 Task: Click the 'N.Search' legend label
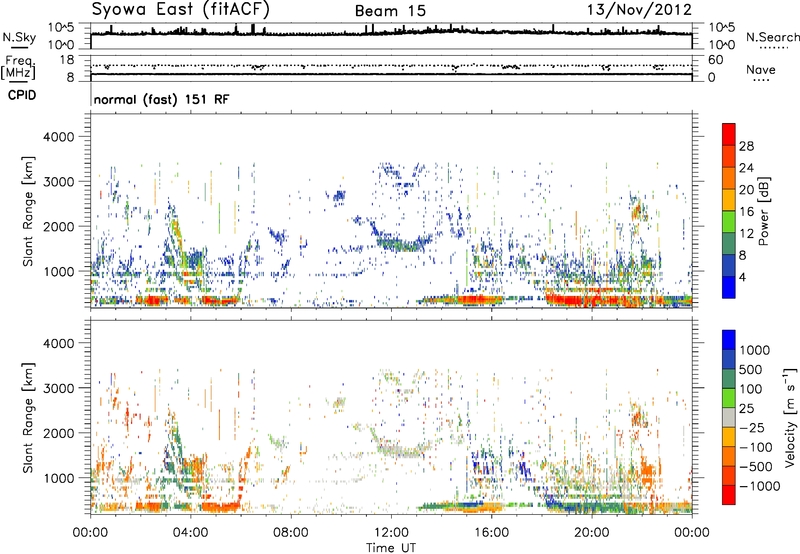[x=772, y=37]
